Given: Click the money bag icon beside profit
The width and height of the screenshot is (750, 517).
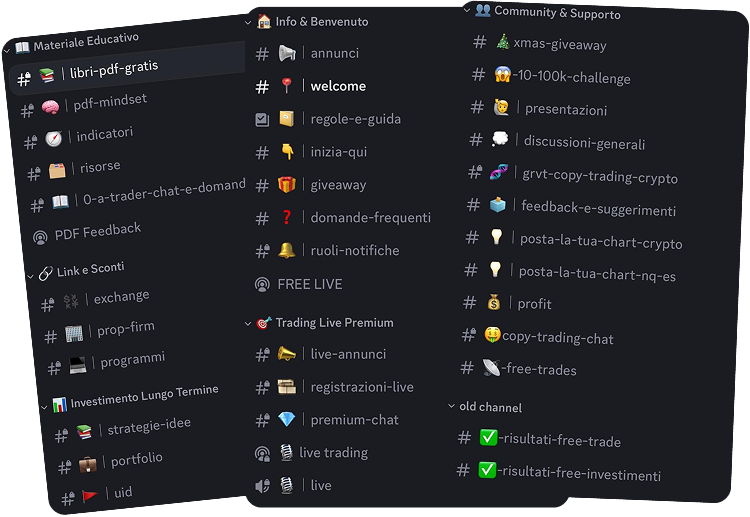Looking at the screenshot, I should (494, 302).
